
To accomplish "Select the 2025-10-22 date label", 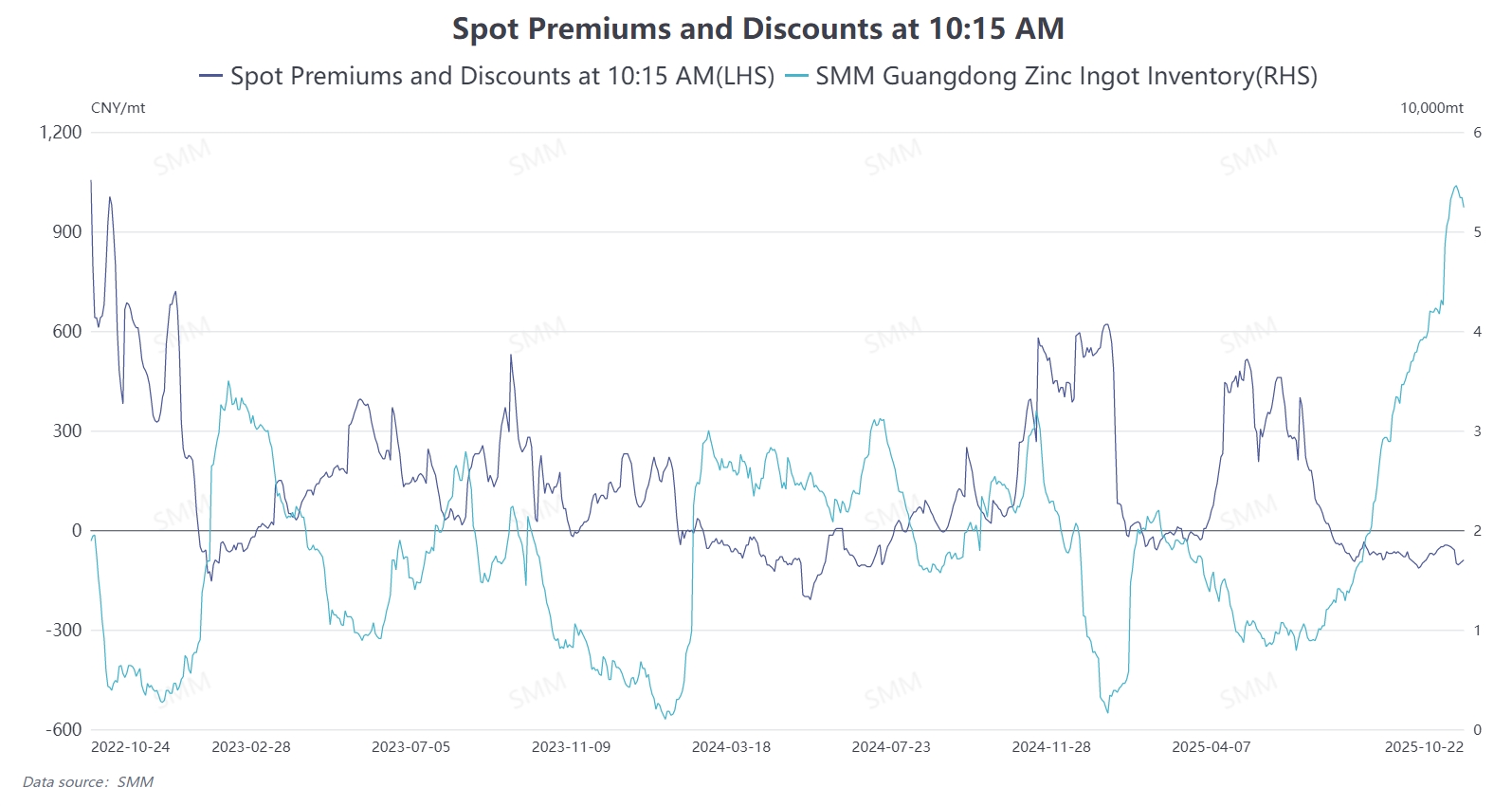I will 1424,747.
